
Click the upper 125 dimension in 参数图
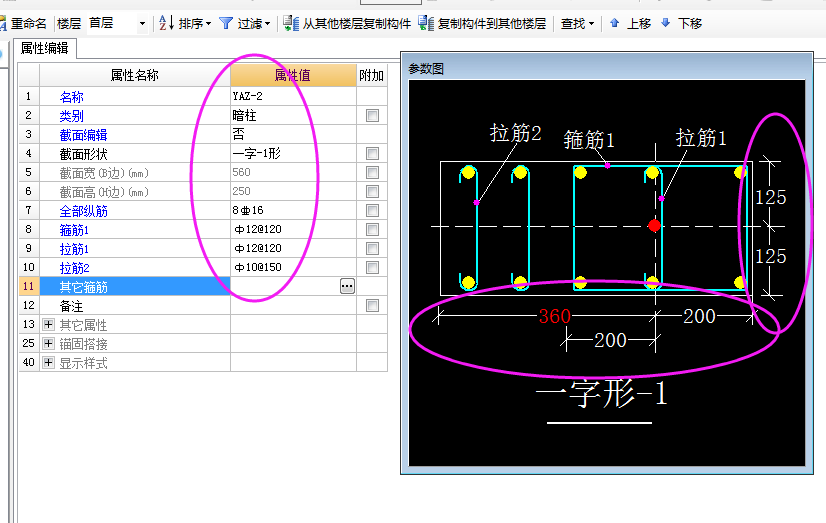tap(771, 198)
